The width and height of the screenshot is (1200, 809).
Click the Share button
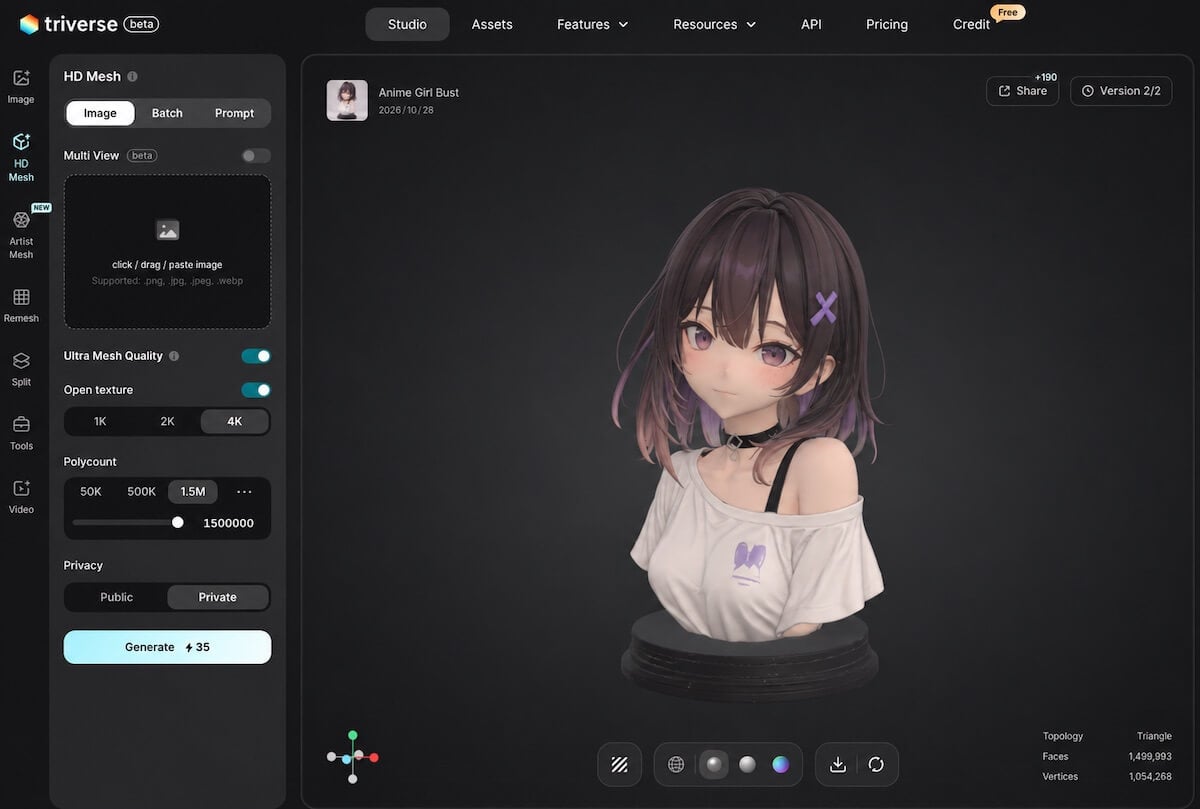pyautogui.click(x=1022, y=91)
